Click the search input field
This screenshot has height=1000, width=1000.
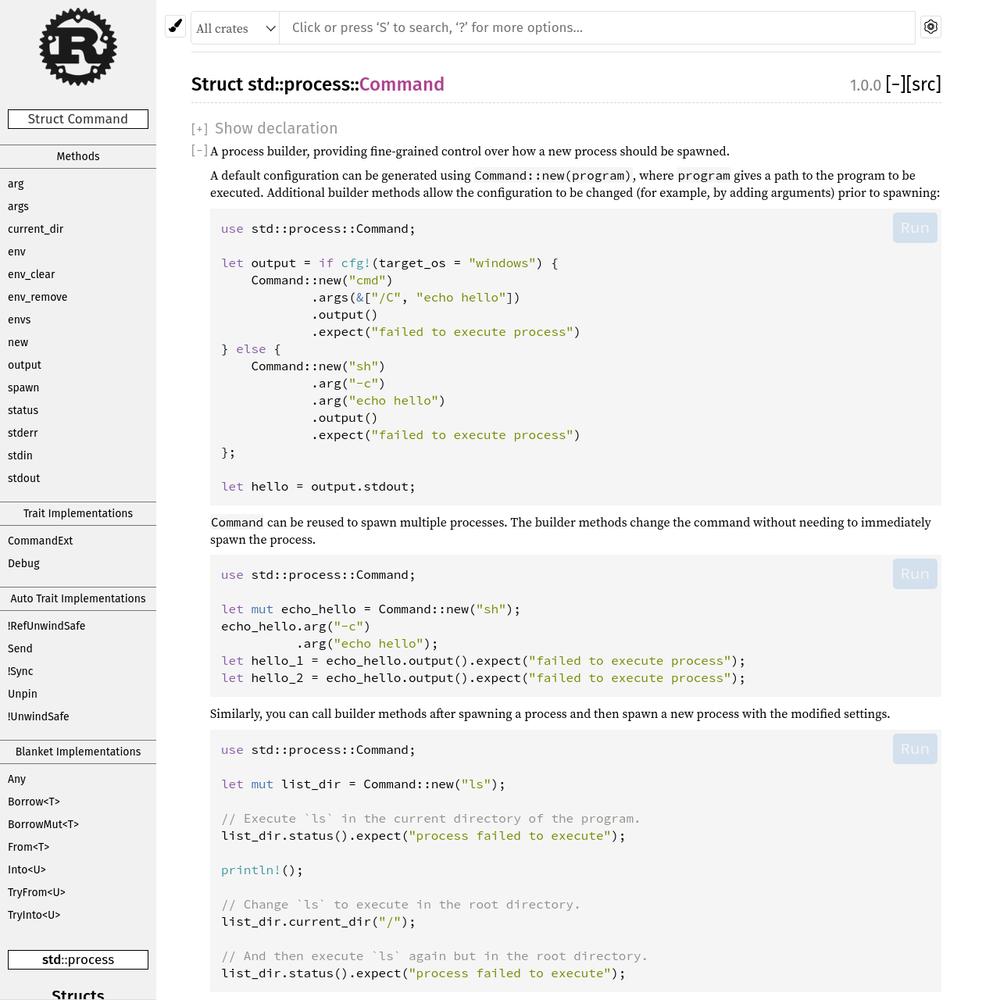[x=597, y=27]
